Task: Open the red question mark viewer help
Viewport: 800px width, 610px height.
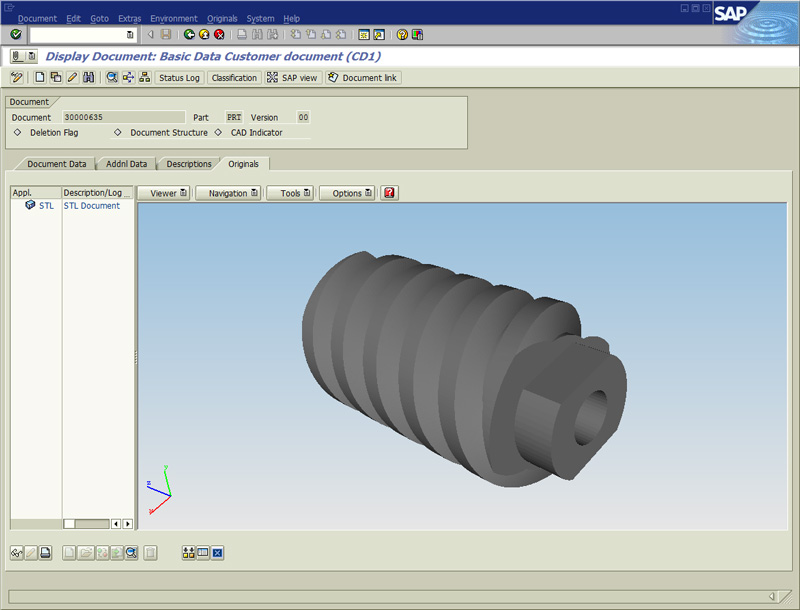Action: [x=390, y=193]
